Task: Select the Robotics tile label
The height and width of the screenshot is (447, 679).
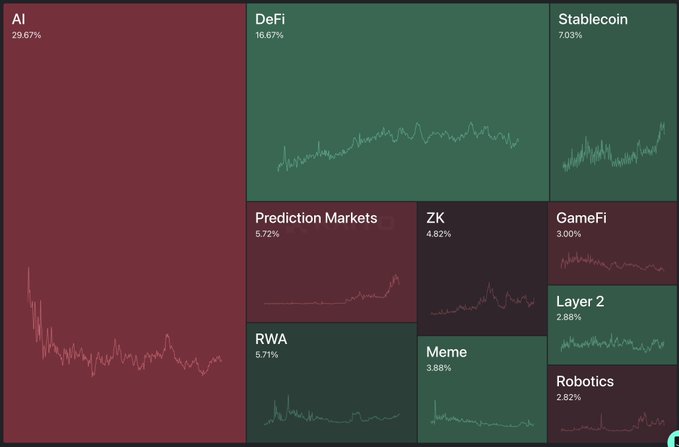Action: 585,382
